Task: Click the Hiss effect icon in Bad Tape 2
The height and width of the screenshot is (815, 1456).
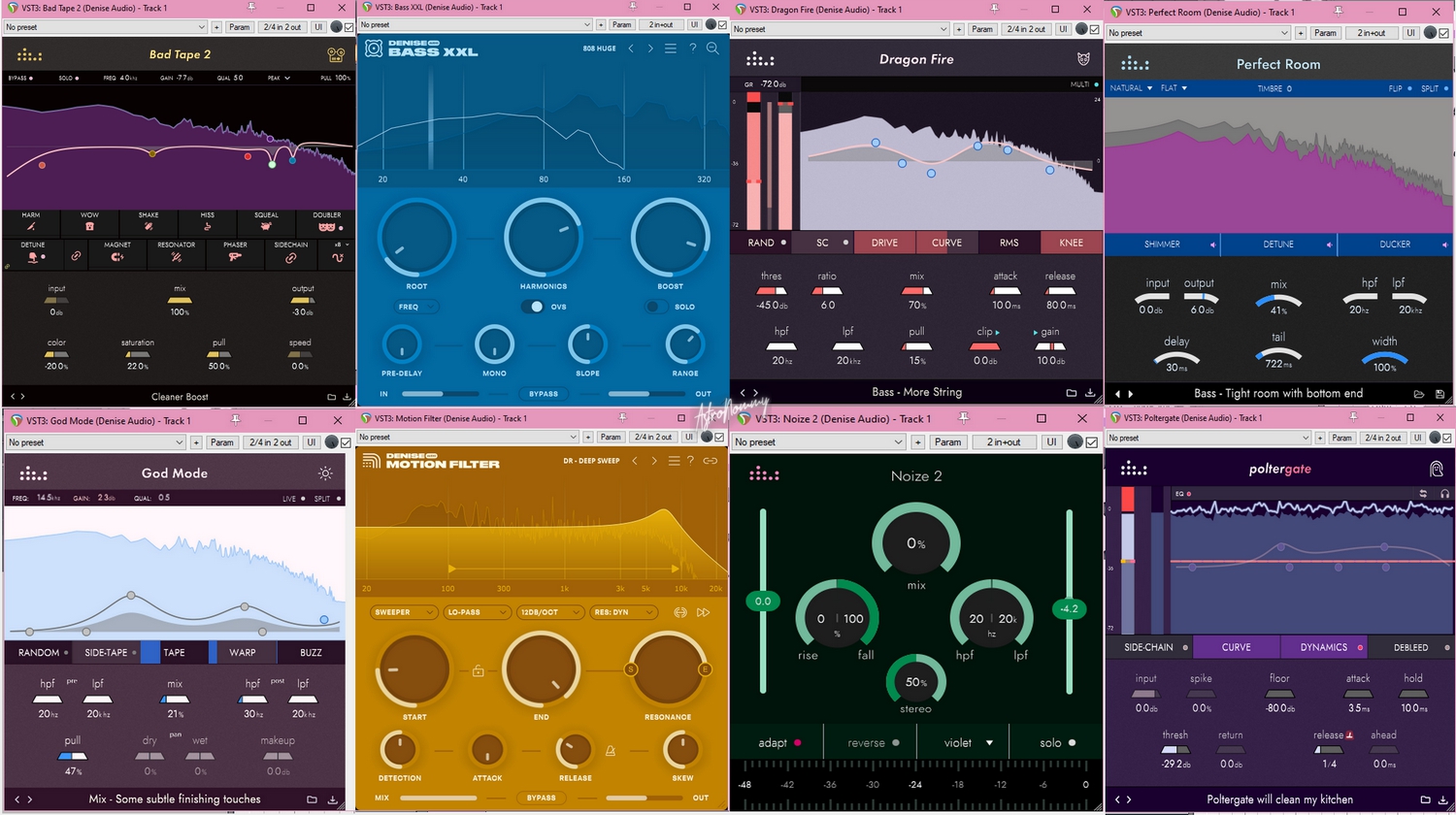Action: [208, 226]
